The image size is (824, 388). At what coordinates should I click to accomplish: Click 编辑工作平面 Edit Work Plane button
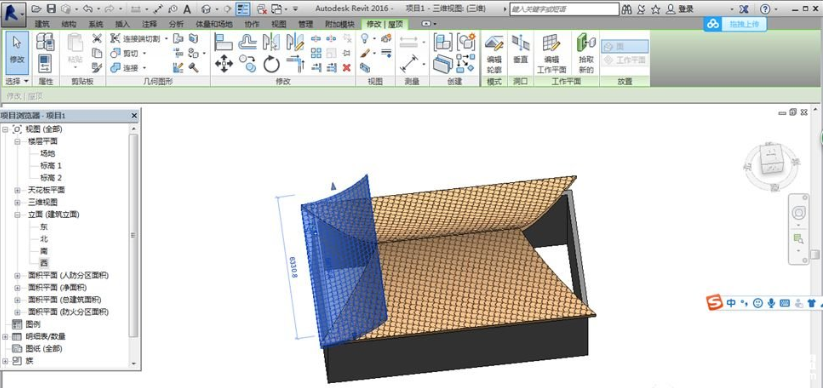551,53
